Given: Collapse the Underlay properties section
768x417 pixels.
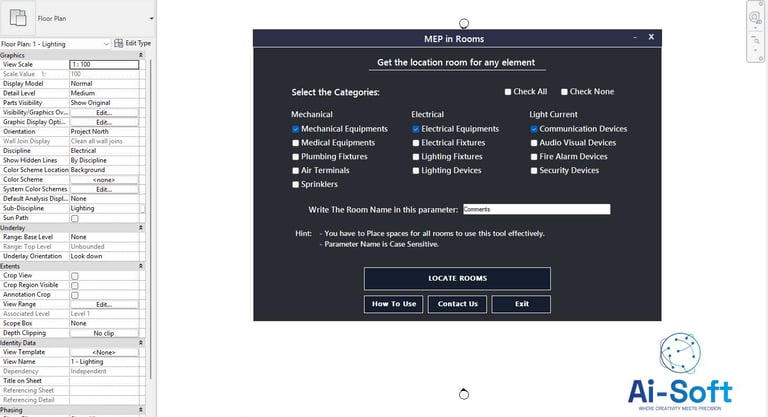Looking at the screenshot, I should coord(141,228).
